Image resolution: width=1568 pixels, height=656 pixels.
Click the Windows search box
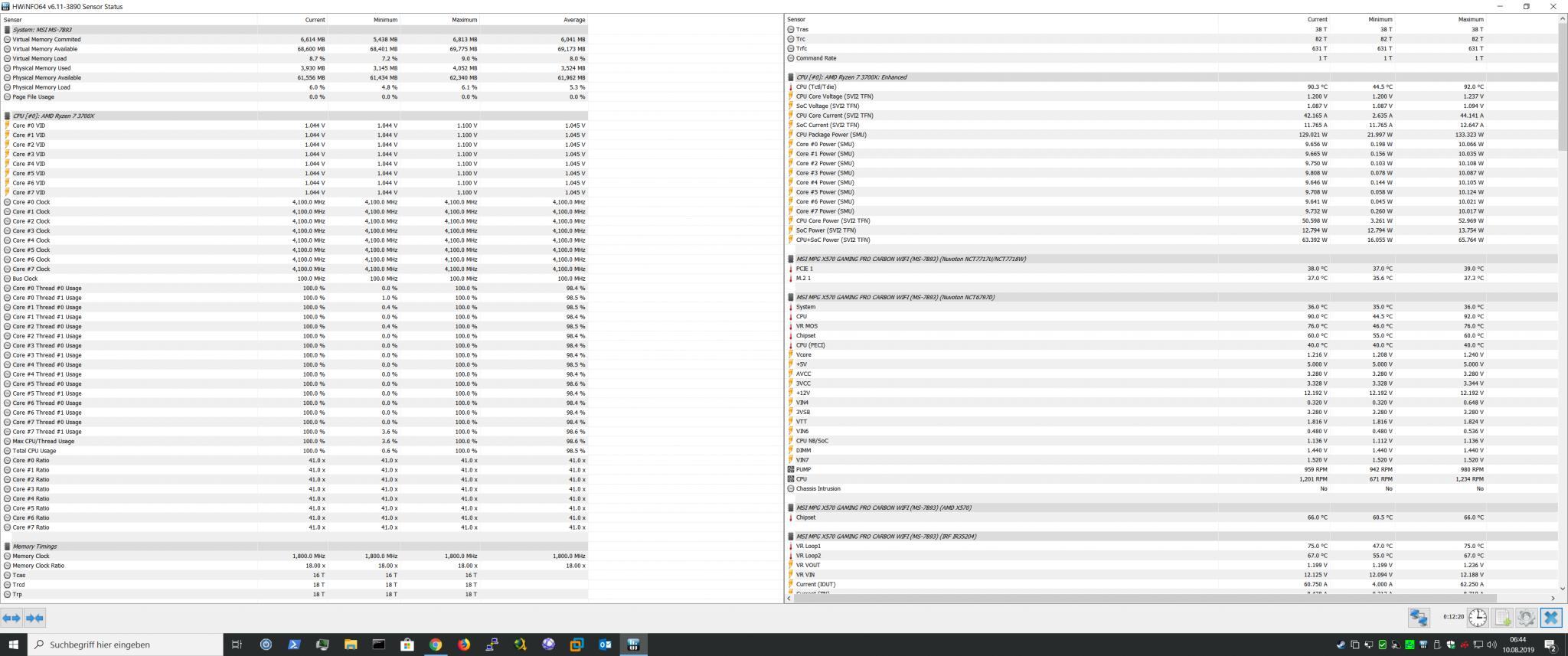[126, 645]
